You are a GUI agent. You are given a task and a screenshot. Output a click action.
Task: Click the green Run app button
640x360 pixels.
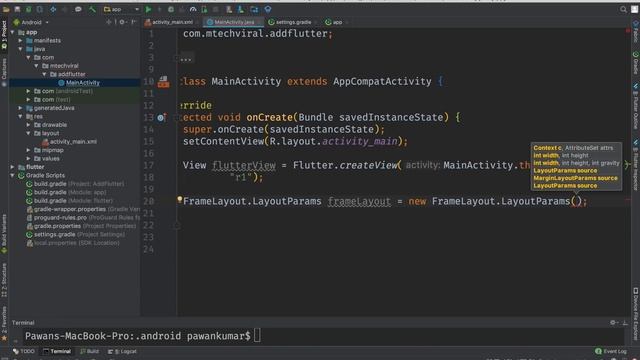149,9
